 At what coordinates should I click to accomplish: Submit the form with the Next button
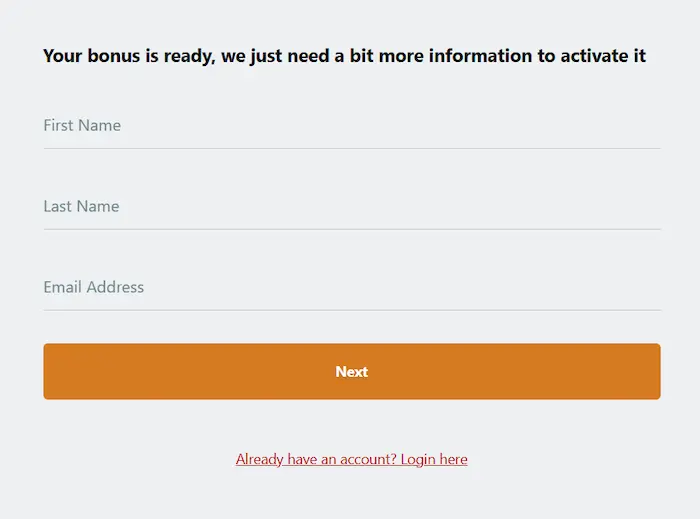tap(352, 371)
